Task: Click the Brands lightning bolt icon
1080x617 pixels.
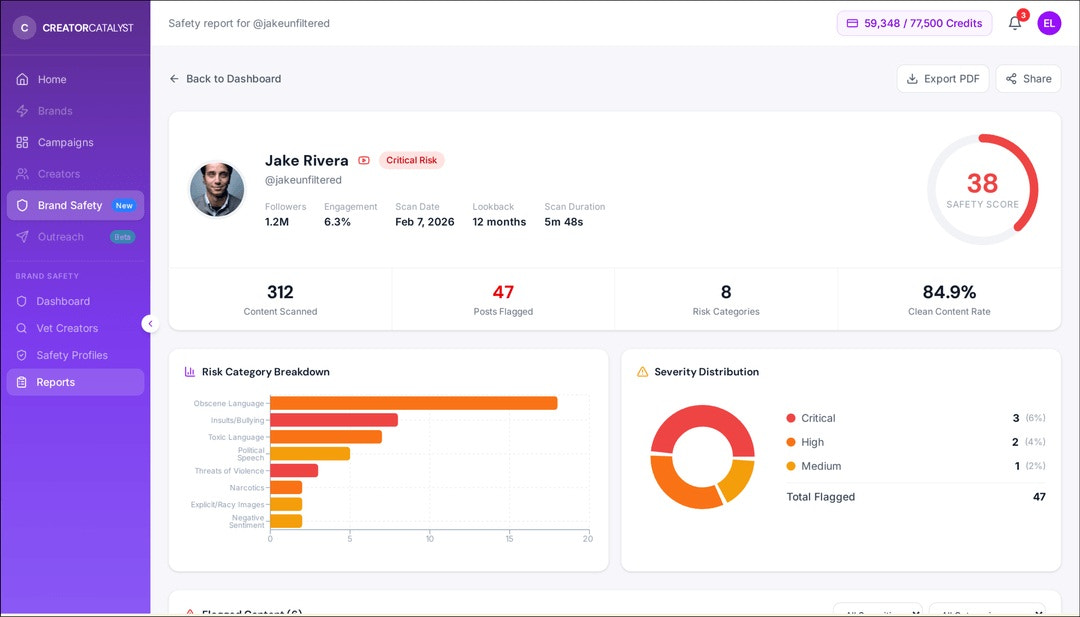Action: [22, 111]
